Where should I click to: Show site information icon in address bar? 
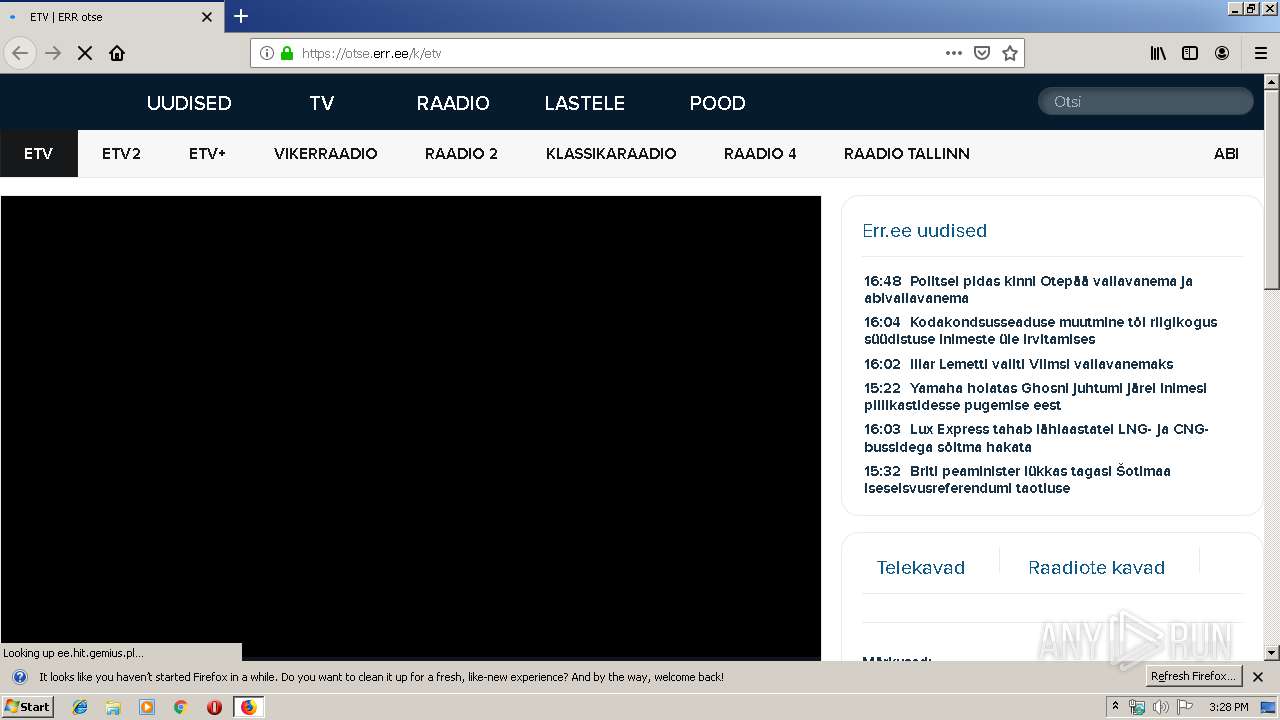pos(267,53)
